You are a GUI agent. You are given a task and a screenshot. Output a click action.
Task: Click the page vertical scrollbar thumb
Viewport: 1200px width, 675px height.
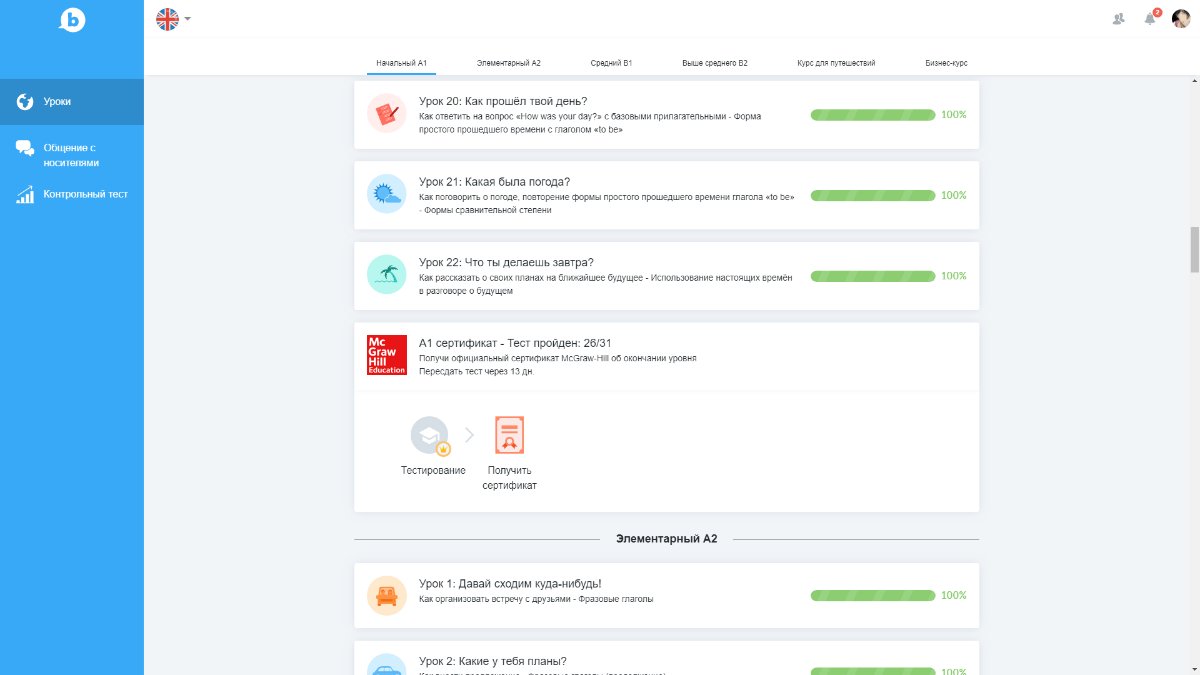1193,249
